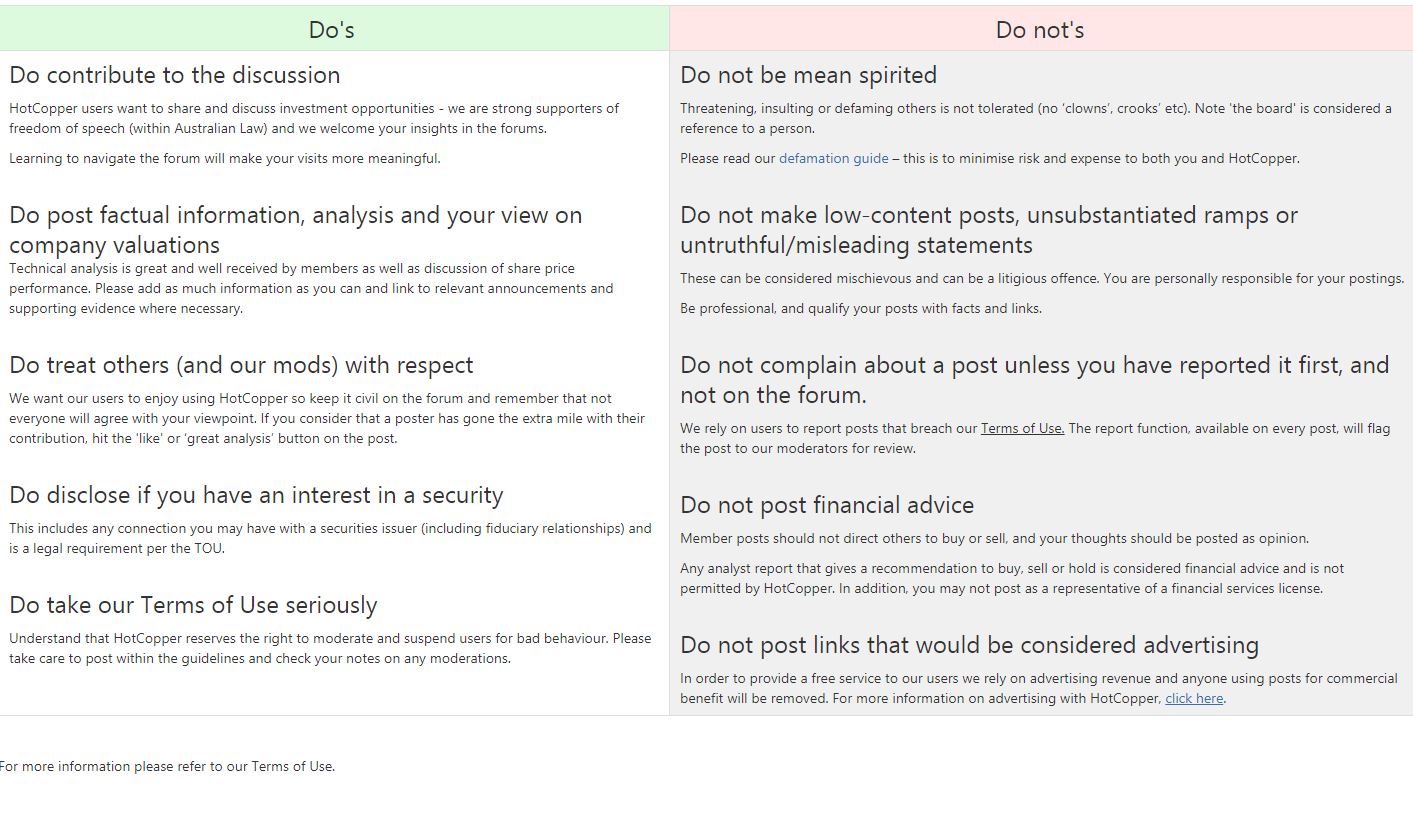Open the underlined Terms of Use link
The height and width of the screenshot is (822, 1413).
click(1022, 428)
